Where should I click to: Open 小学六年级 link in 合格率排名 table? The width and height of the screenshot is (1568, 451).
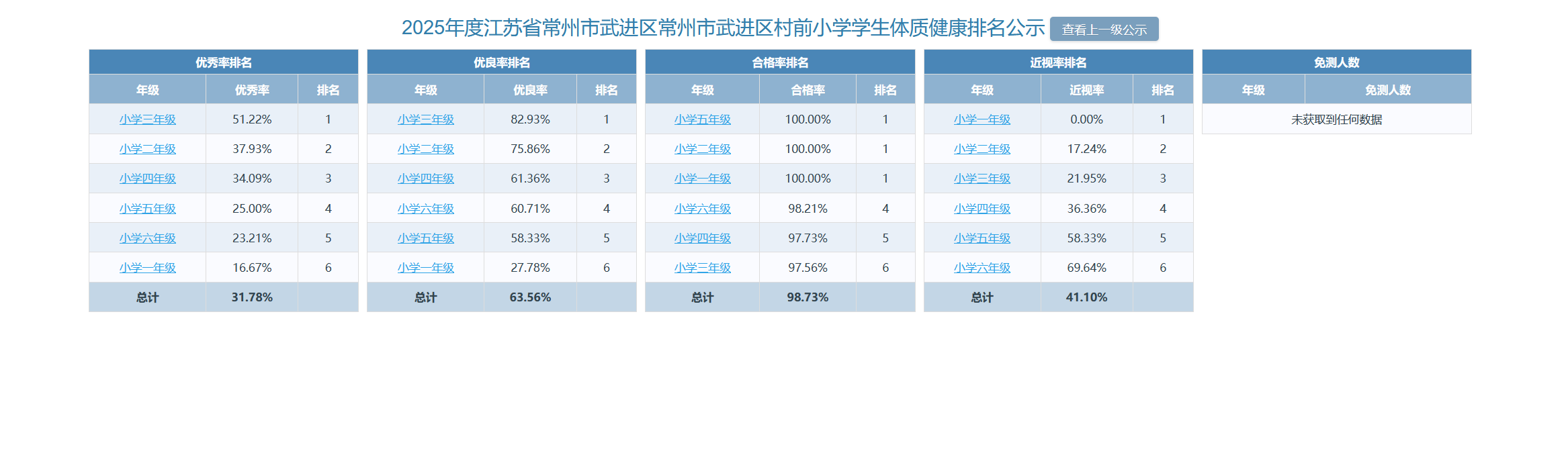[703, 209]
